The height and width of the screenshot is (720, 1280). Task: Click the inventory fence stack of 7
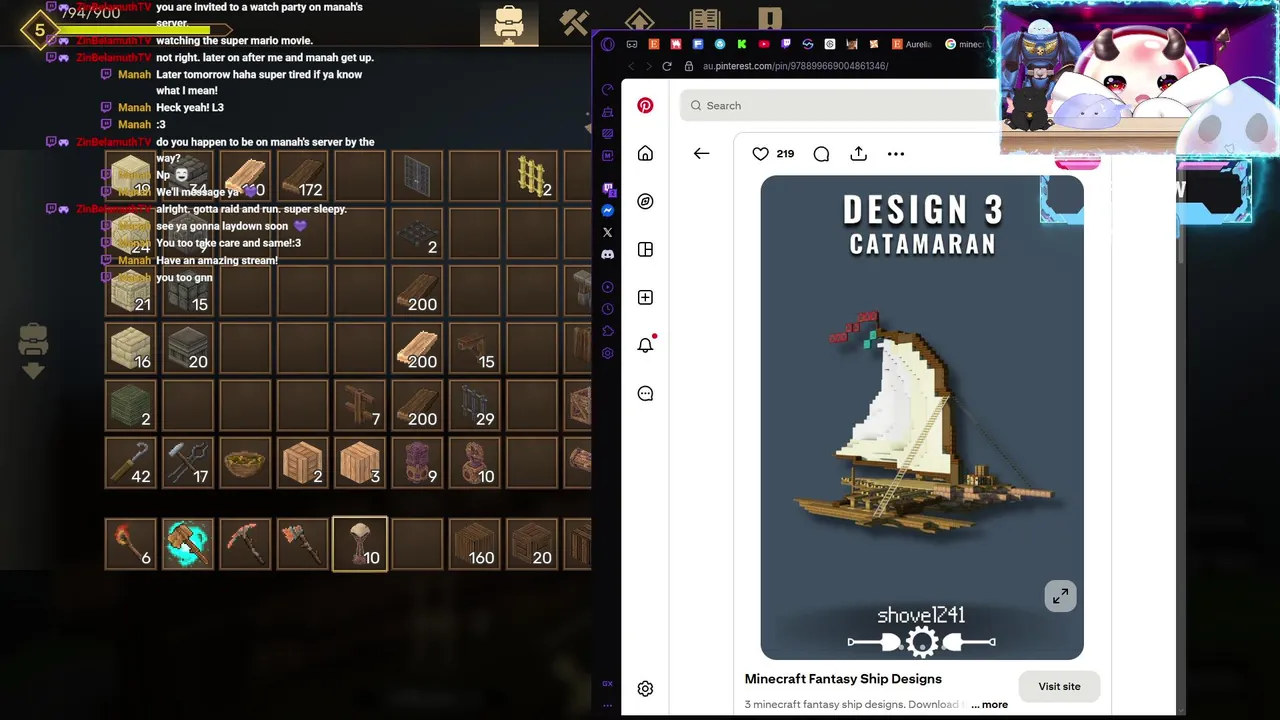[360, 405]
